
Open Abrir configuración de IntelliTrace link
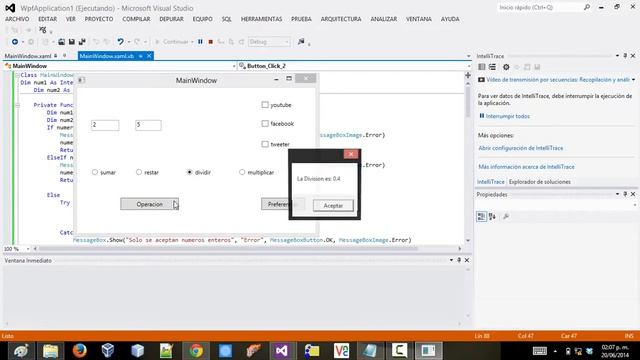[x=520, y=148]
